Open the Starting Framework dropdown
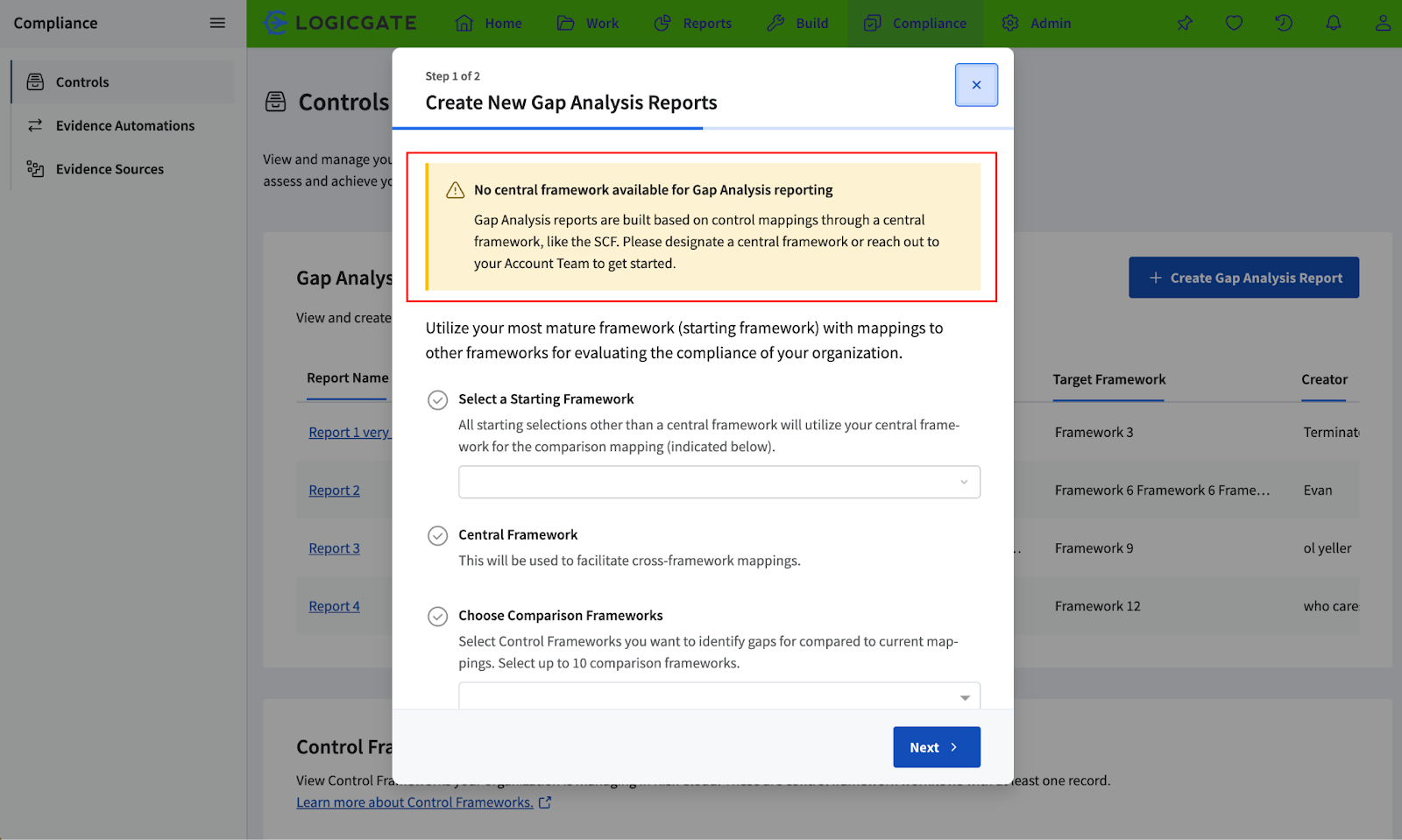Image resolution: width=1402 pixels, height=840 pixels. [719, 482]
